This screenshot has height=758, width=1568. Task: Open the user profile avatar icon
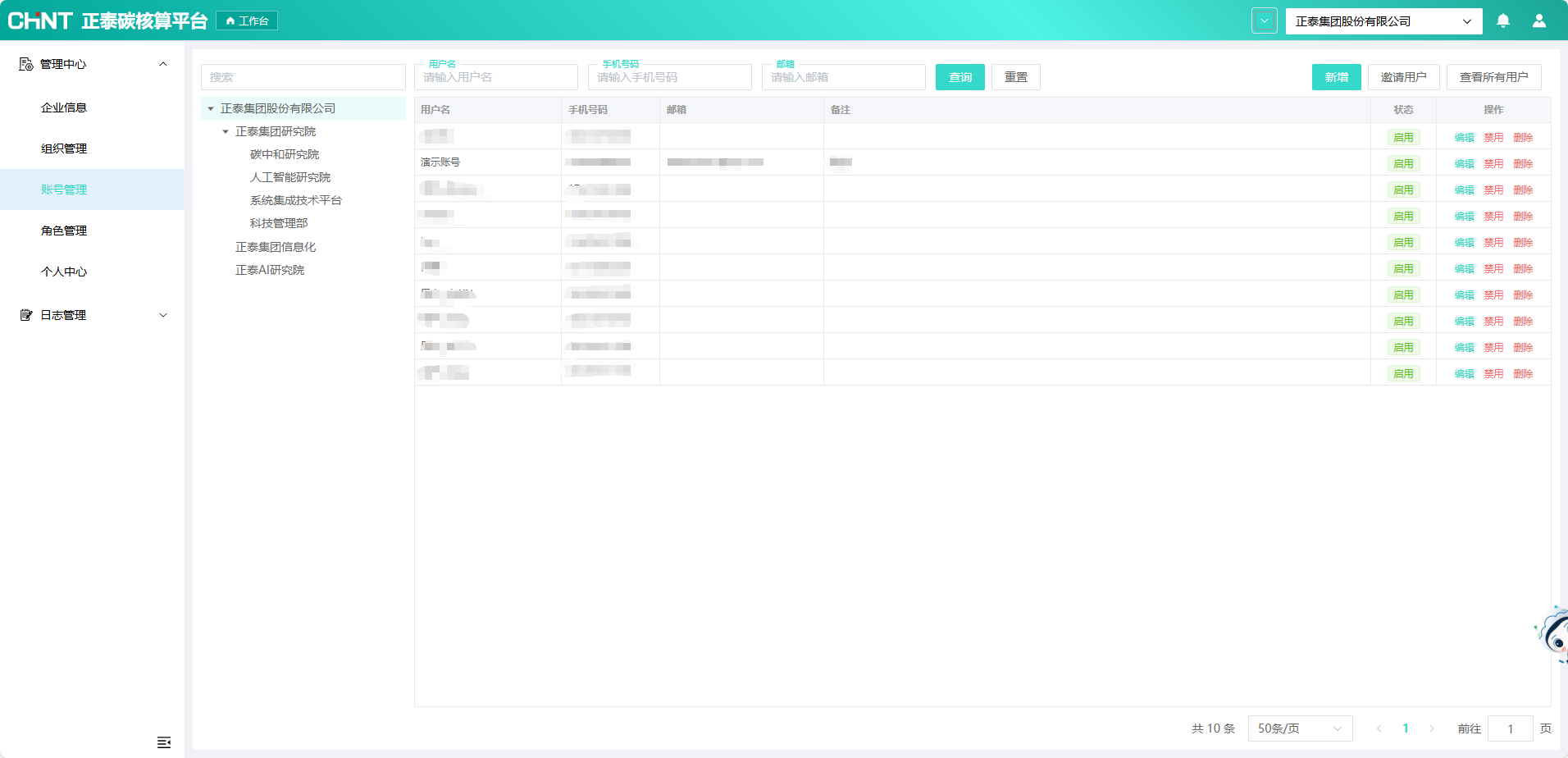click(x=1539, y=21)
